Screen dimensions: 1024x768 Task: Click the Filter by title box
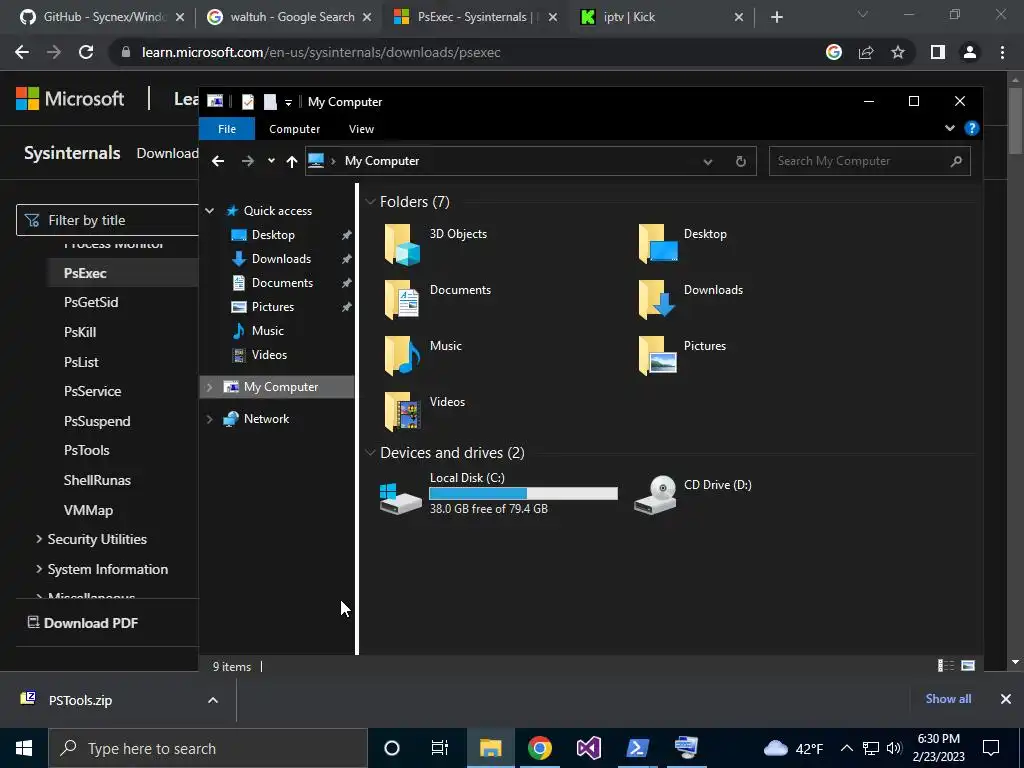click(x=108, y=220)
